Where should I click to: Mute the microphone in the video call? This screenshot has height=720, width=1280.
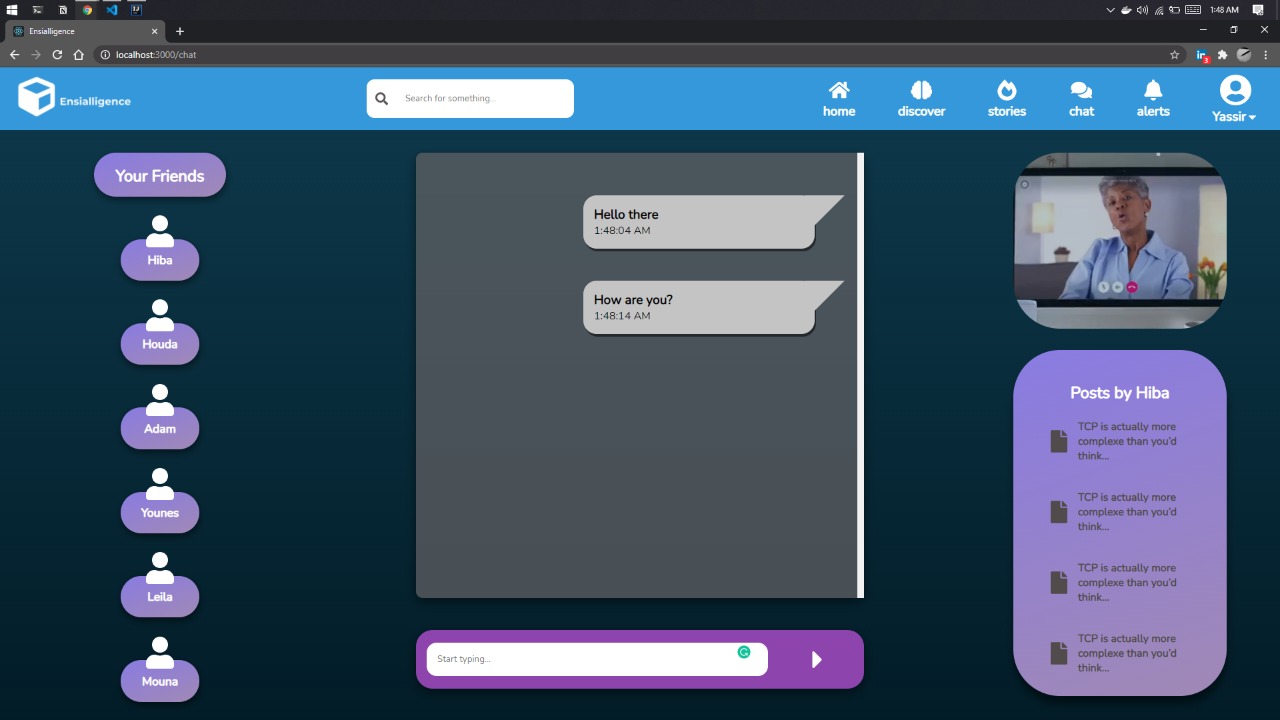tap(1104, 286)
